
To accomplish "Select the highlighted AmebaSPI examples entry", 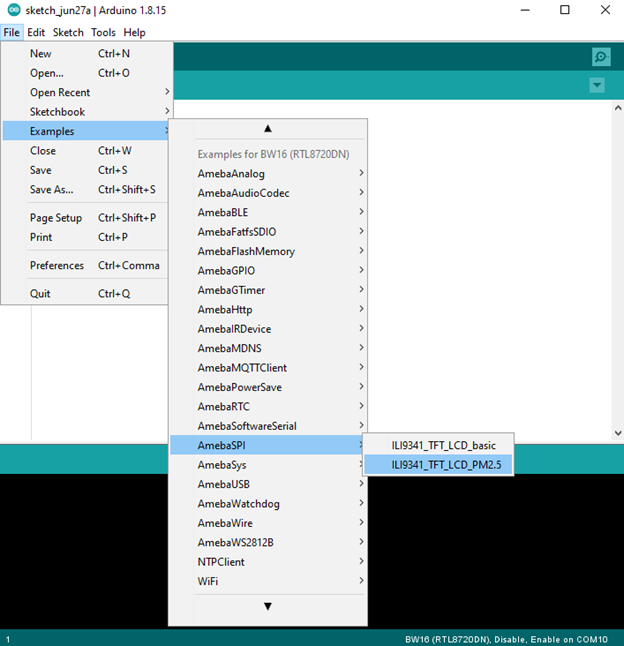I will pos(267,445).
